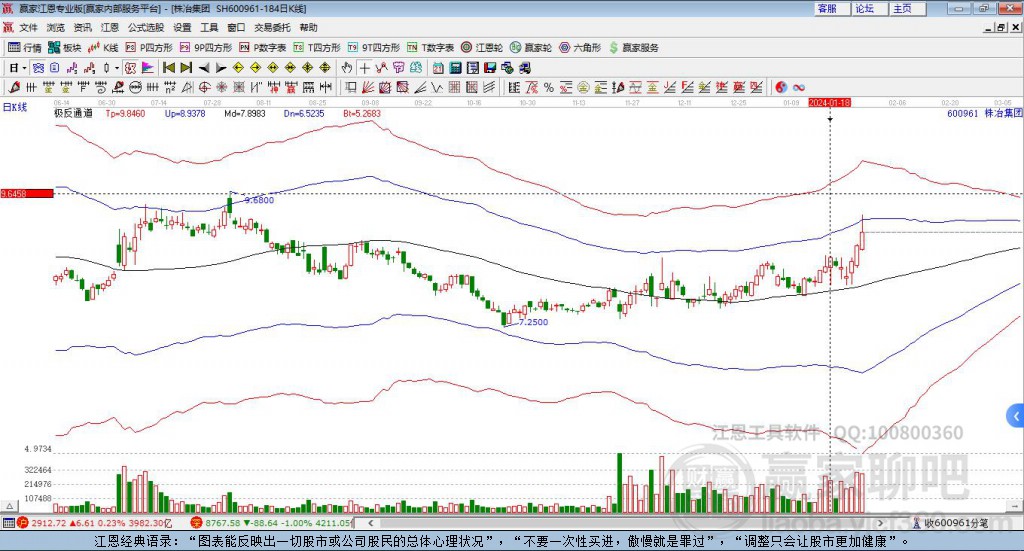Open the 行情 market quotes view

tap(25, 47)
